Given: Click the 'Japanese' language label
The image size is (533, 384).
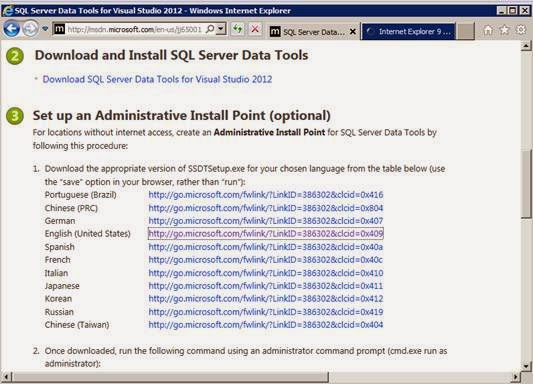Looking at the screenshot, I should (x=62, y=286).
